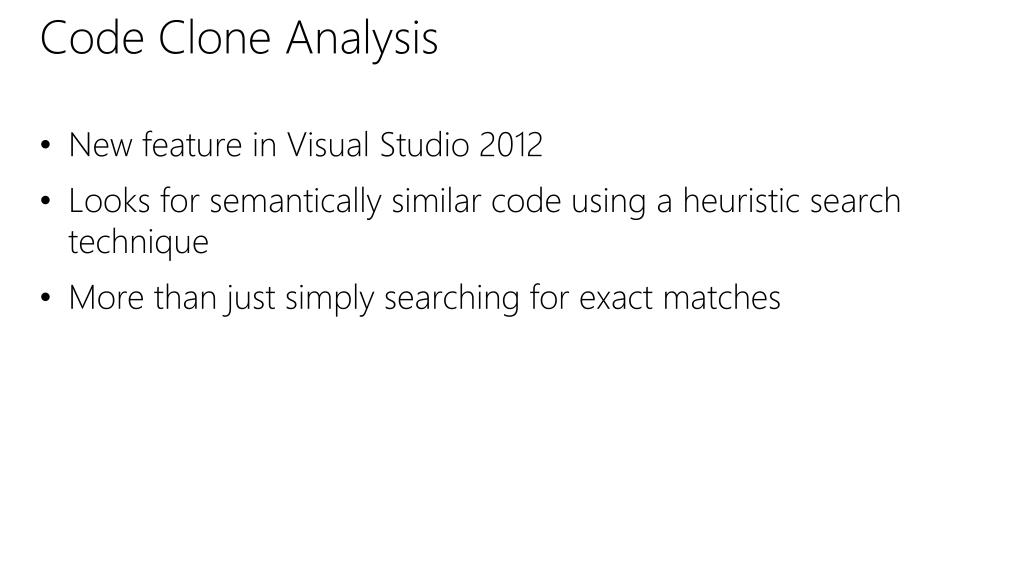Image resolution: width=1024 pixels, height=576 pixels.
Task: Click the words New feature
Action: [155, 144]
